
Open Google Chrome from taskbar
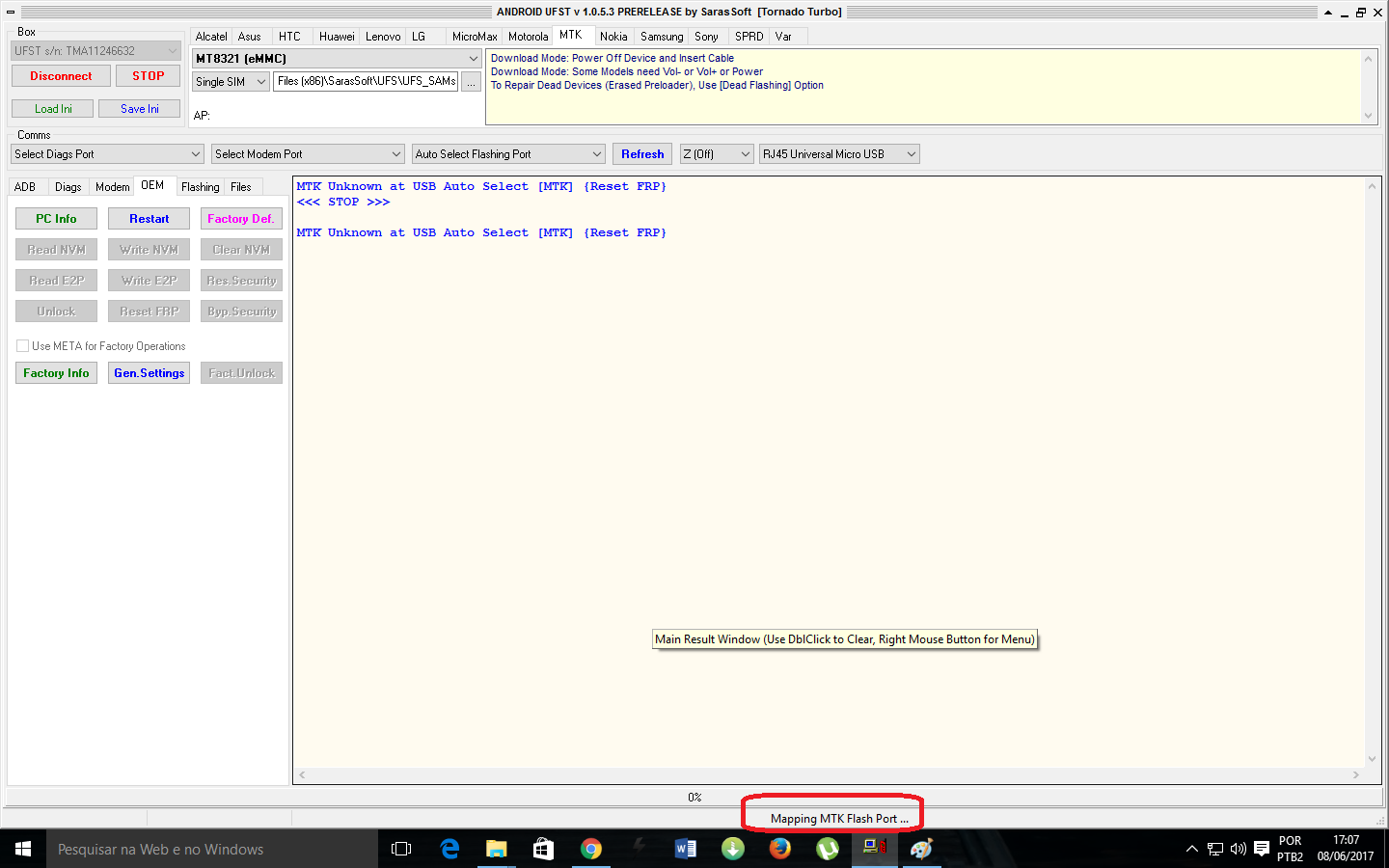point(590,849)
